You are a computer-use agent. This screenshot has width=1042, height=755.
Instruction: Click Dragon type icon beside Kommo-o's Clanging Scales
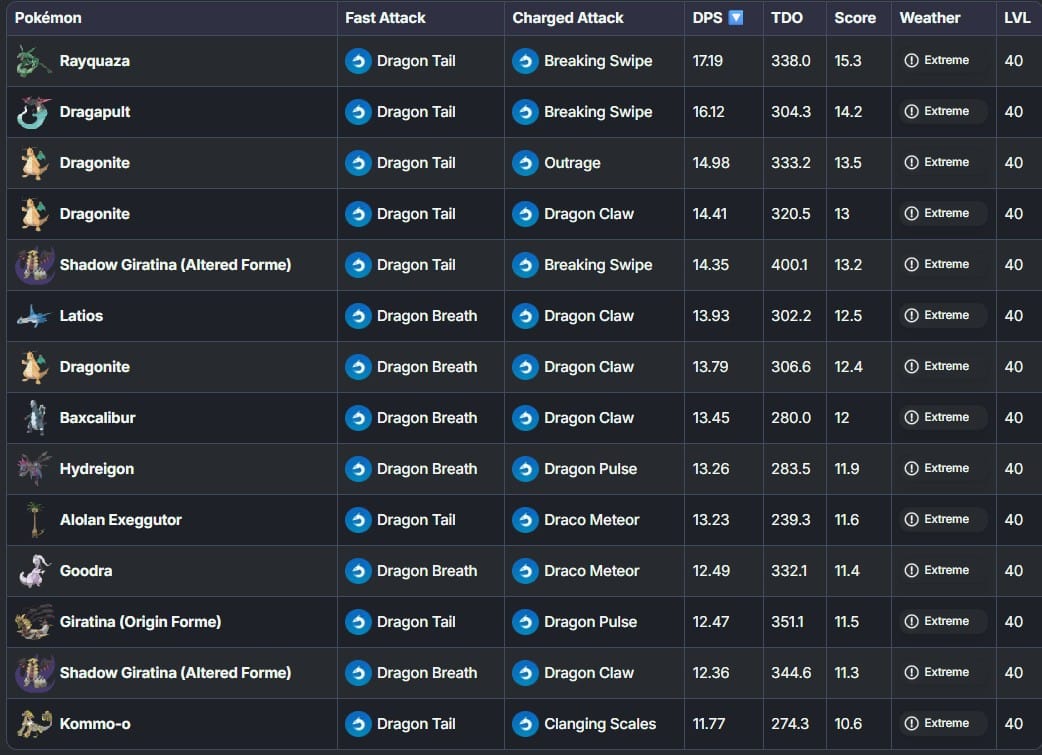coord(525,724)
